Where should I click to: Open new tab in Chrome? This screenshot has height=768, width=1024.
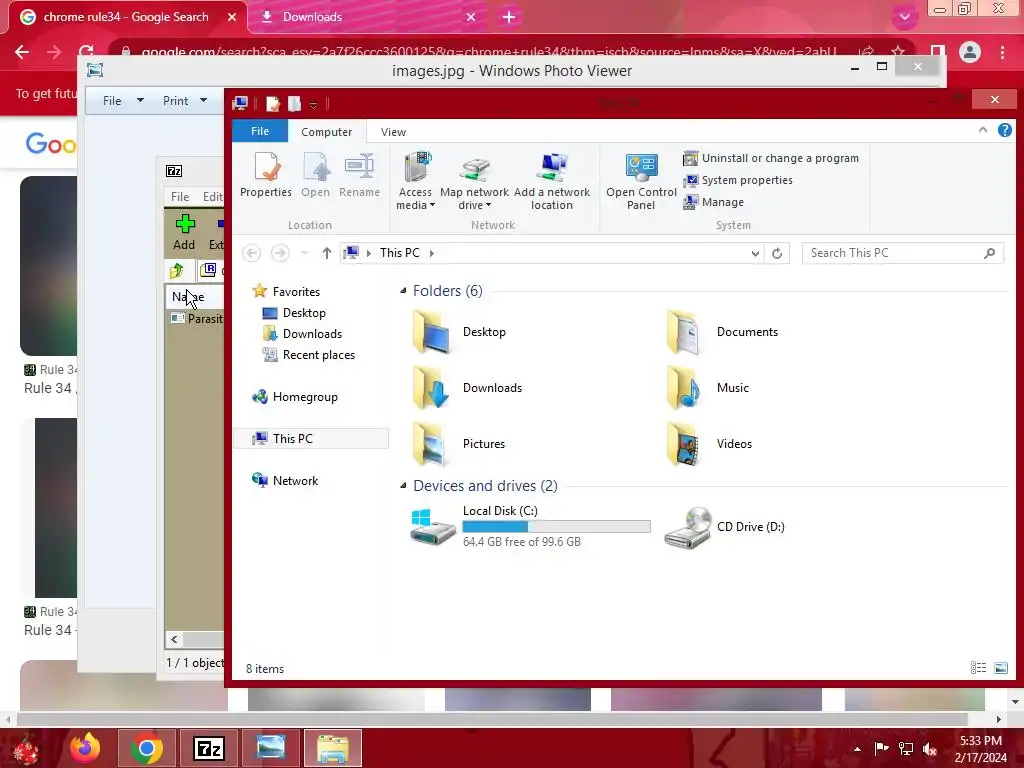[x=509, y=17]
